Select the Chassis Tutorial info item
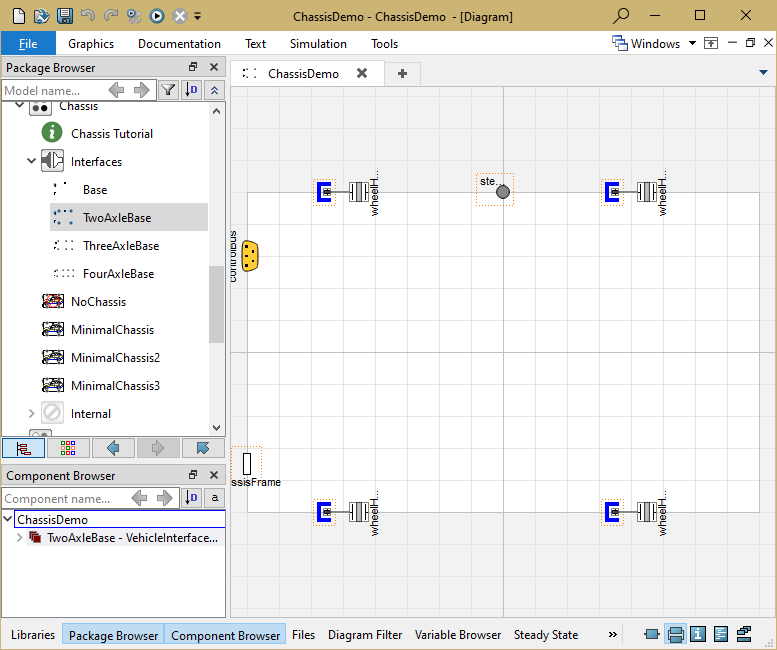 tap(111, 134)
